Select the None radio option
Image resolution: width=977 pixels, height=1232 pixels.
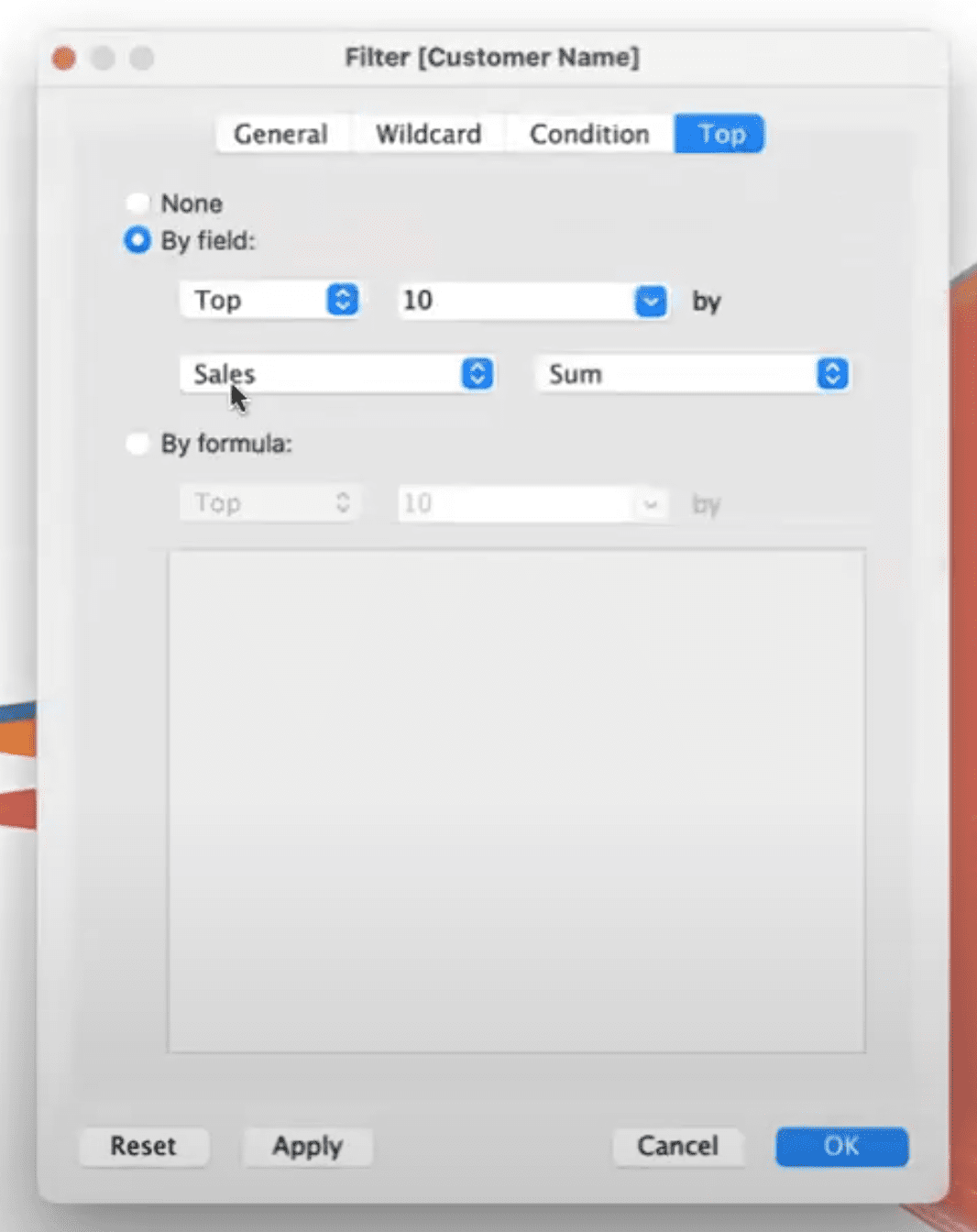[137, 203]
